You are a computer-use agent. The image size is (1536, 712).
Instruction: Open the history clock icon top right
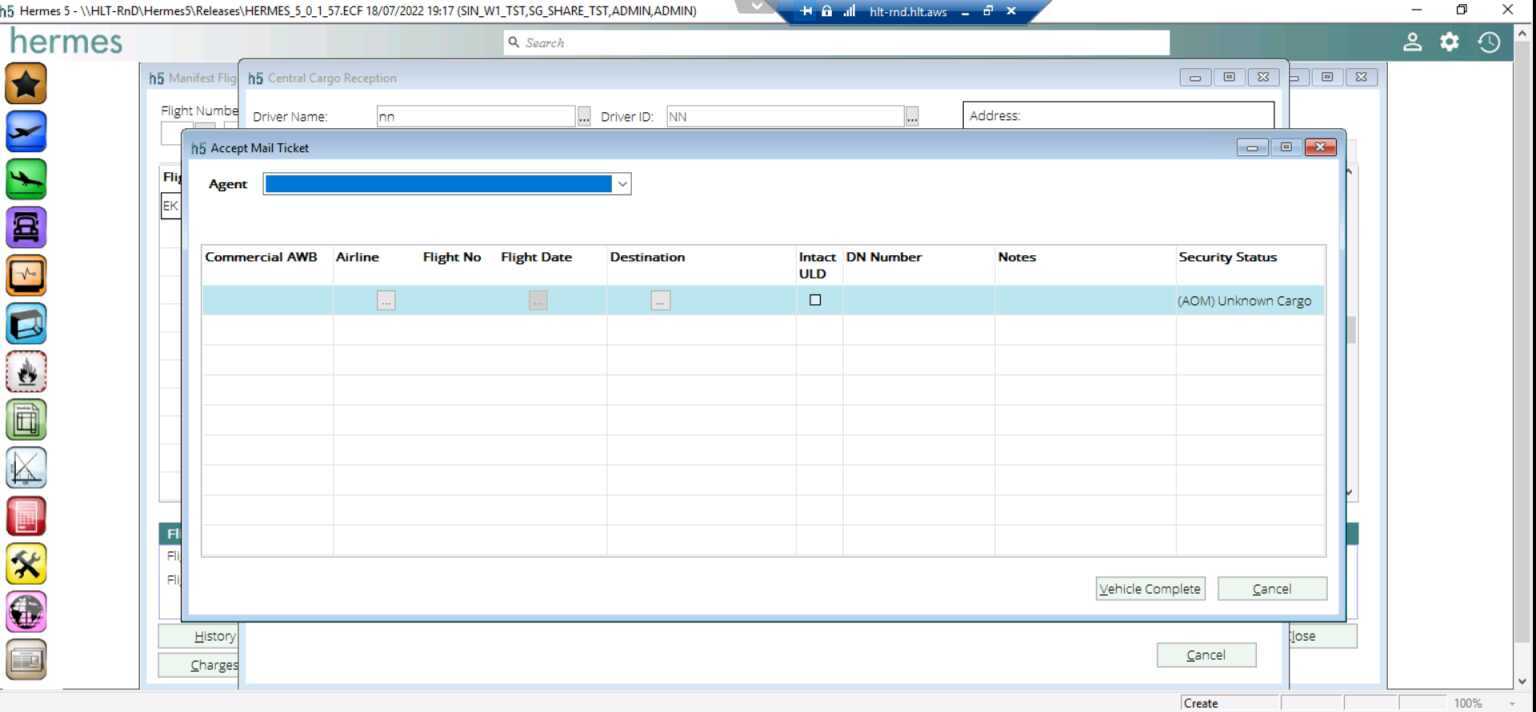[1489, 42]
